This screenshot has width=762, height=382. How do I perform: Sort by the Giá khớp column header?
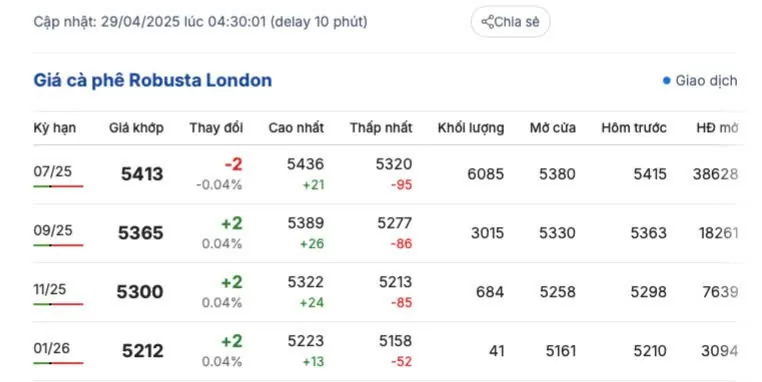coord(136,128)
